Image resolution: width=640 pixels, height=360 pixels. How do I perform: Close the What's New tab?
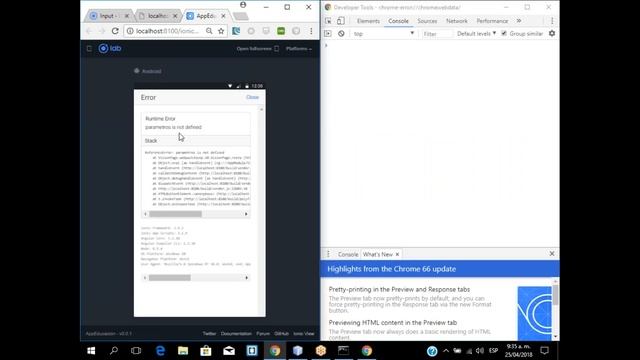[x=397, y=254]
